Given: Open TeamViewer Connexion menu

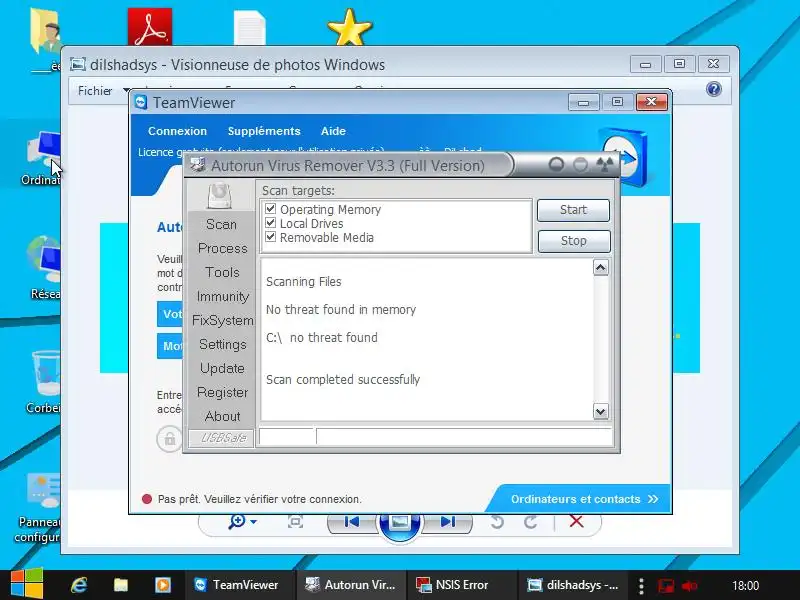Looking at the screenshot, I should pyautogui.click(x=177, y=131).
